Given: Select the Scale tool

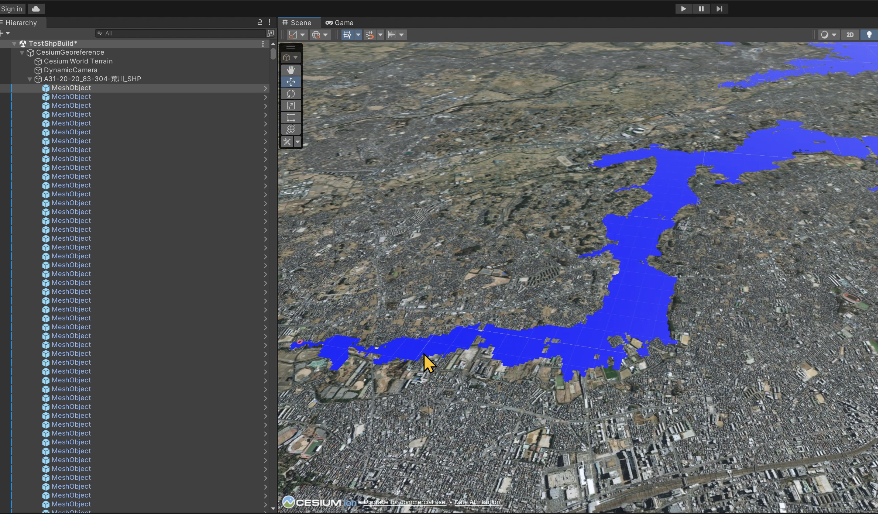Looking at the screenshot, I should point(291,105).
